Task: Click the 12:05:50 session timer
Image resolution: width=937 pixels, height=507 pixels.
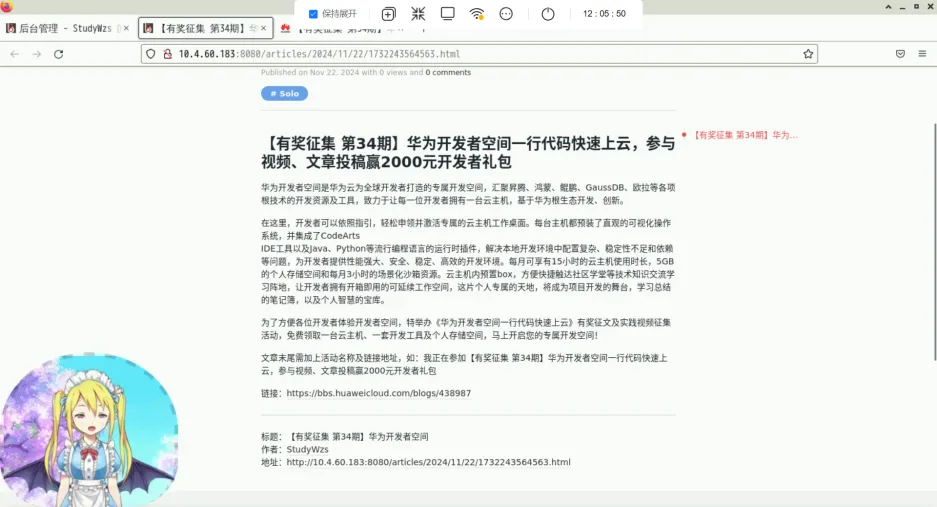Action: [604, 14]
